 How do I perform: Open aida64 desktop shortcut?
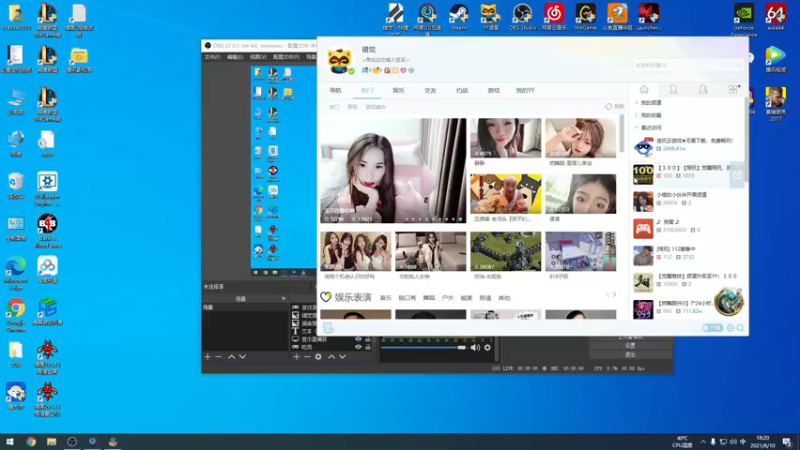click(x=776, y=17)
